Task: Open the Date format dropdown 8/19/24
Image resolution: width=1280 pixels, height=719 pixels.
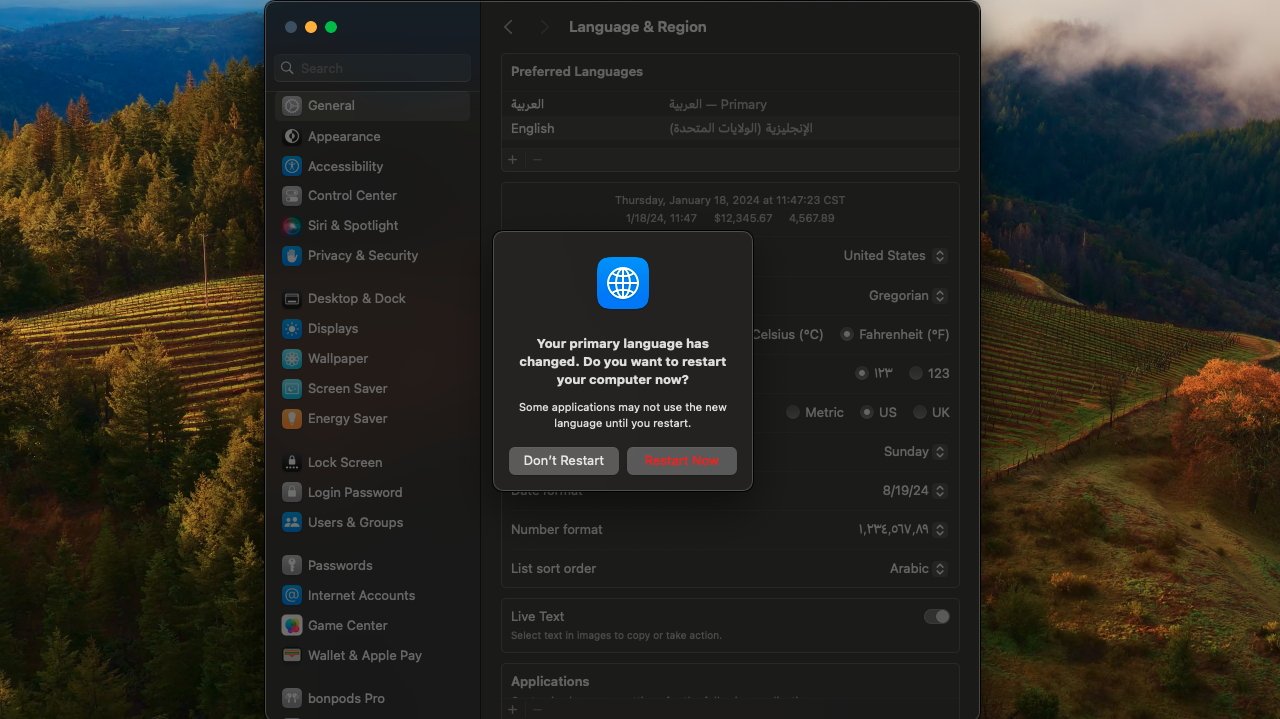Action: coord(914,491)
